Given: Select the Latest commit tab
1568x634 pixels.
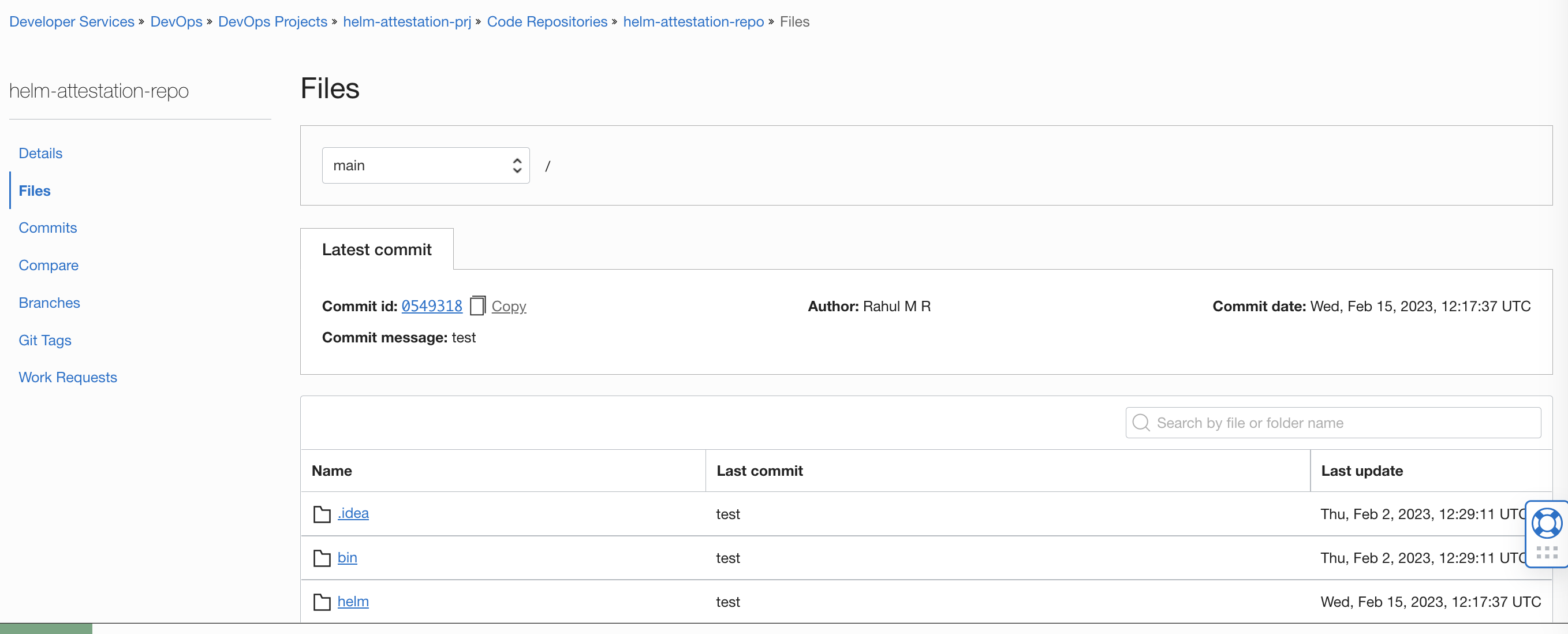Looking at the screenshot, I should 376,249.
